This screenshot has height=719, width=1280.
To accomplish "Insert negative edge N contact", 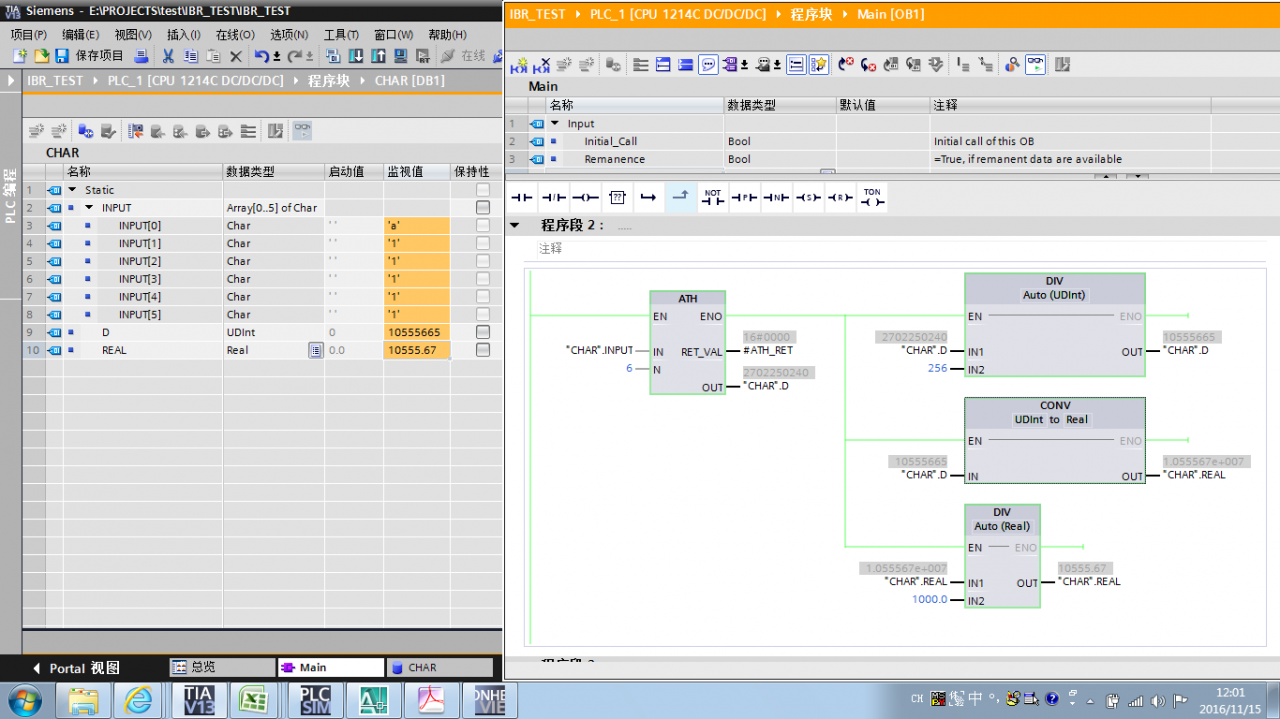I will [x=776, y=197].
